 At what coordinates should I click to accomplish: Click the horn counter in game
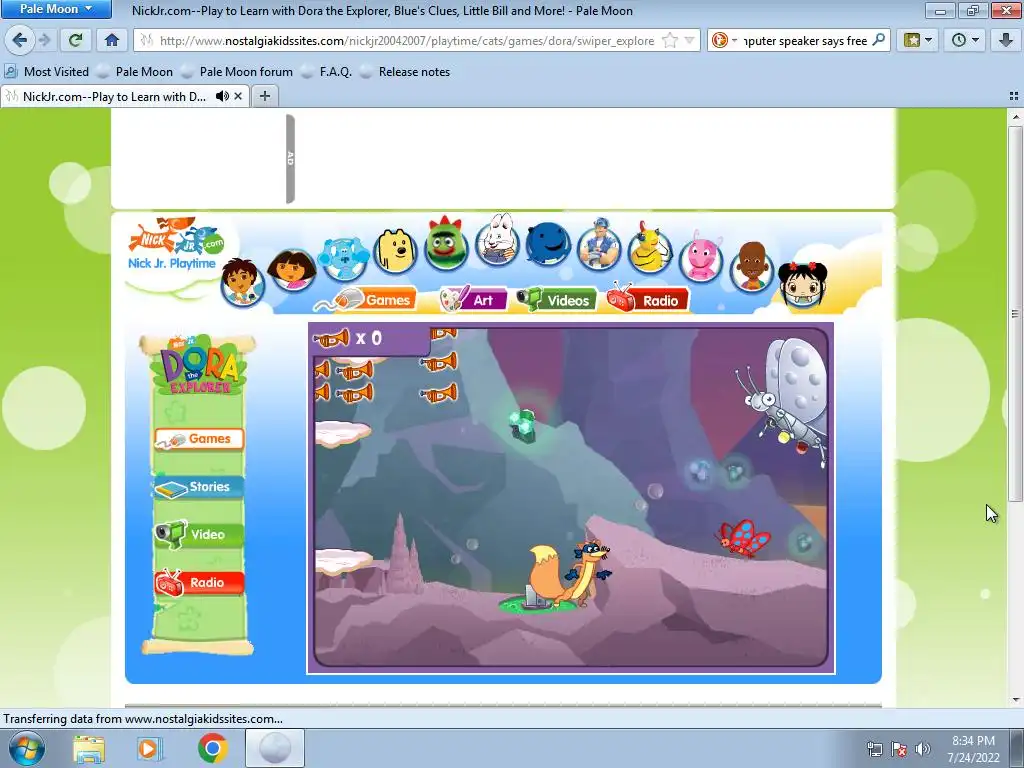coord(347,338)
